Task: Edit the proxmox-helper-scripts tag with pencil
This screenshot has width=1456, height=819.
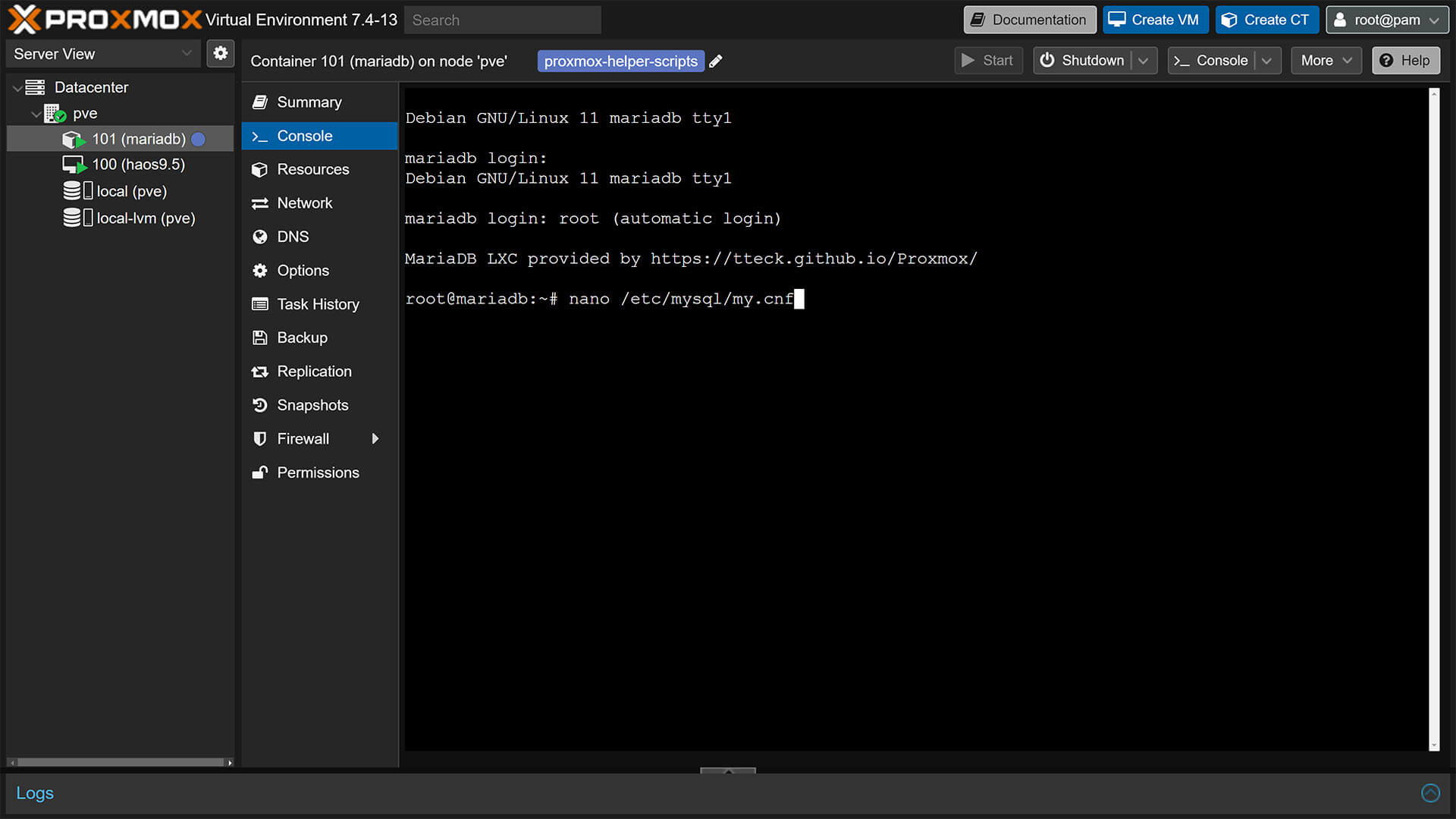Action: (x=715, y=61)
